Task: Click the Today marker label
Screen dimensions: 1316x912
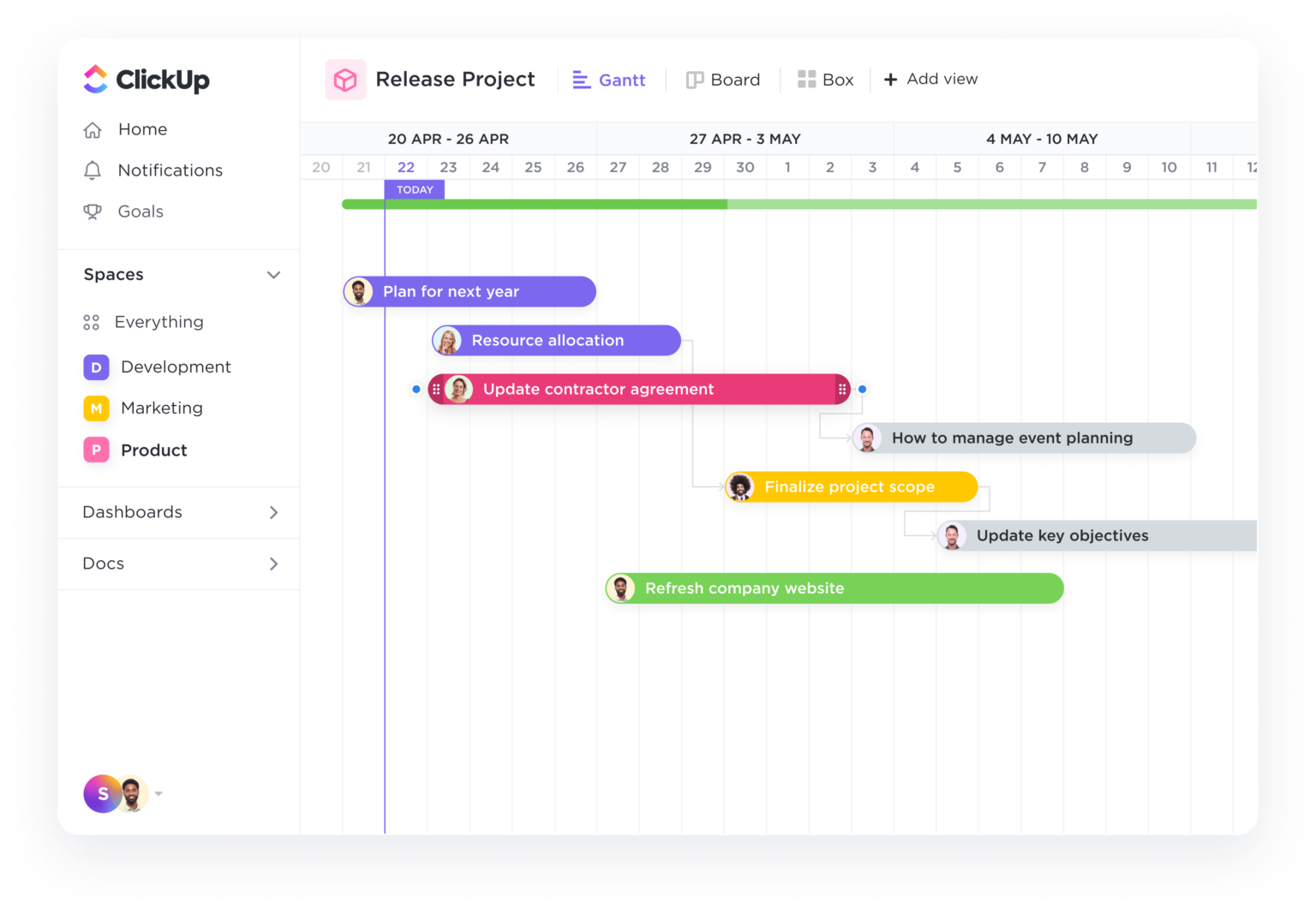Action: pyautogui.click(x=415, y=189)
